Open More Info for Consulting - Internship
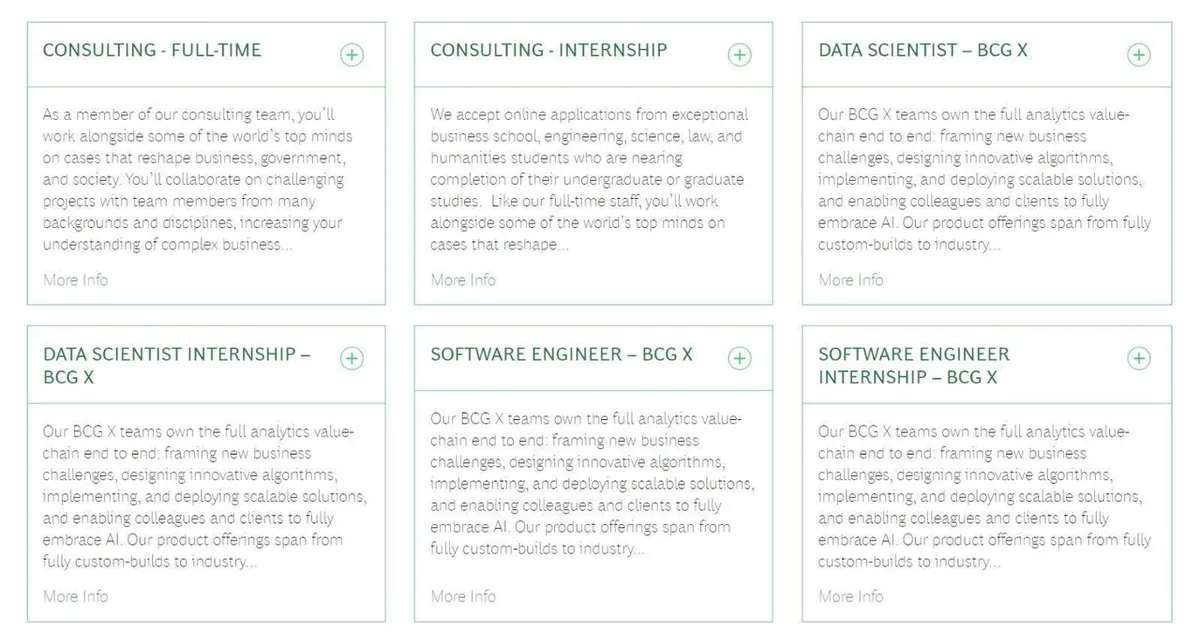The height and width of the screenshot is (633, 1200). (x=463, y=280)
